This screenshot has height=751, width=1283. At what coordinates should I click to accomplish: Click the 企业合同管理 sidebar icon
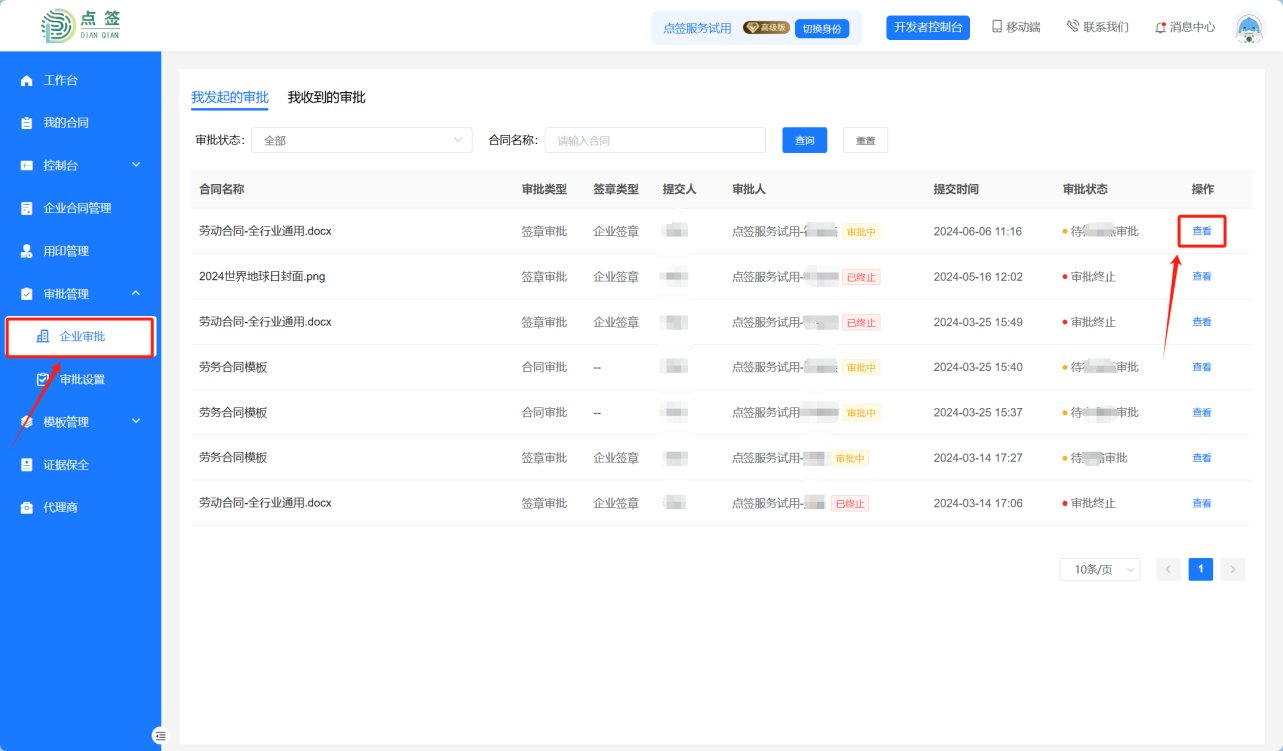(27, 208)
